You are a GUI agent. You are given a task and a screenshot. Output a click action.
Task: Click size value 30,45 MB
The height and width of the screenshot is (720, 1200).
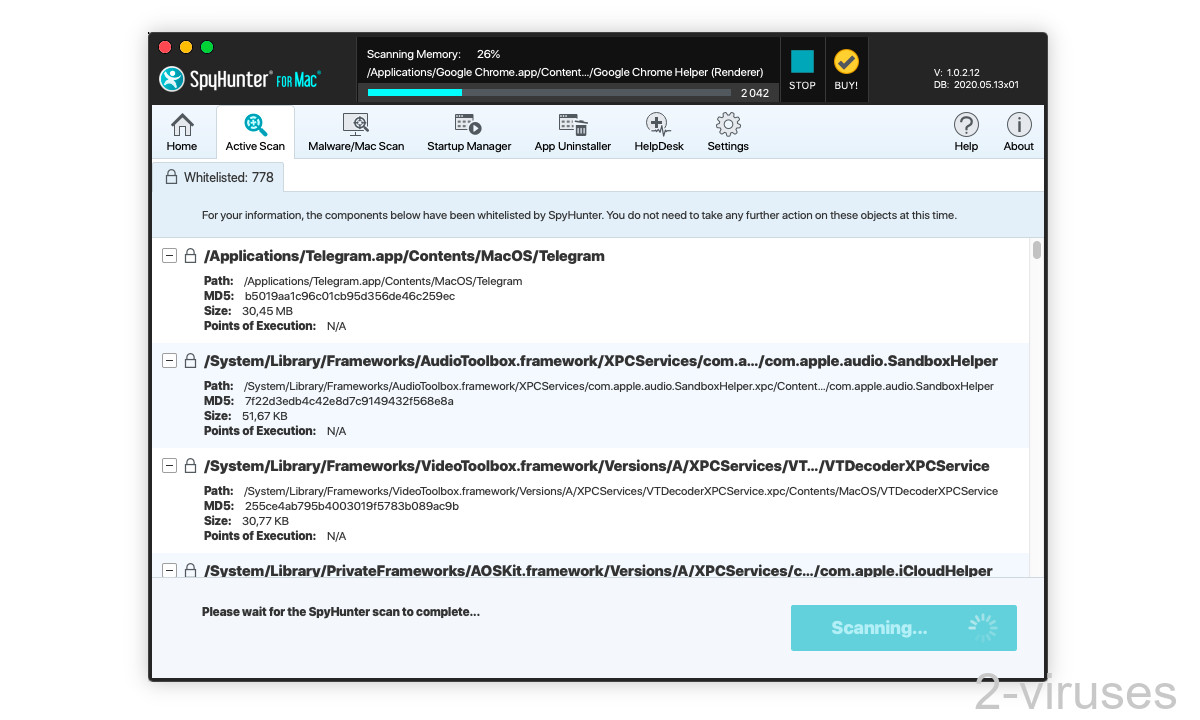tap(267, 311)
